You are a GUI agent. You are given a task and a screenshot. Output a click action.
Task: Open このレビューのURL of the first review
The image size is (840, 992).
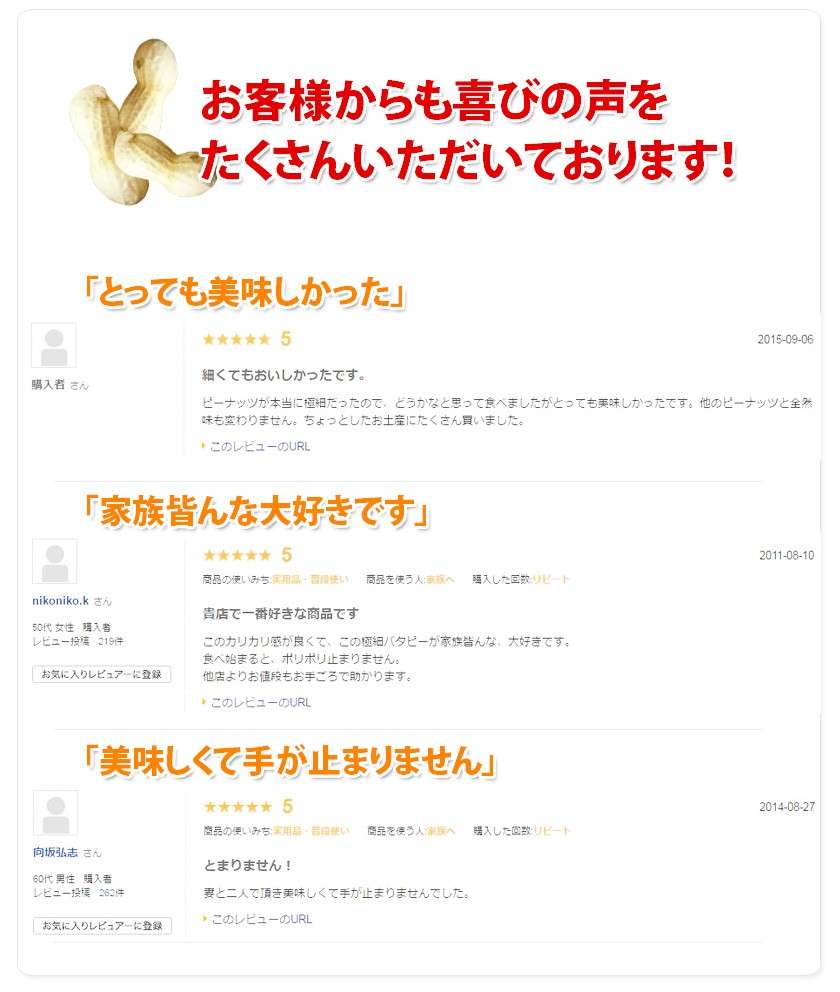260,447
